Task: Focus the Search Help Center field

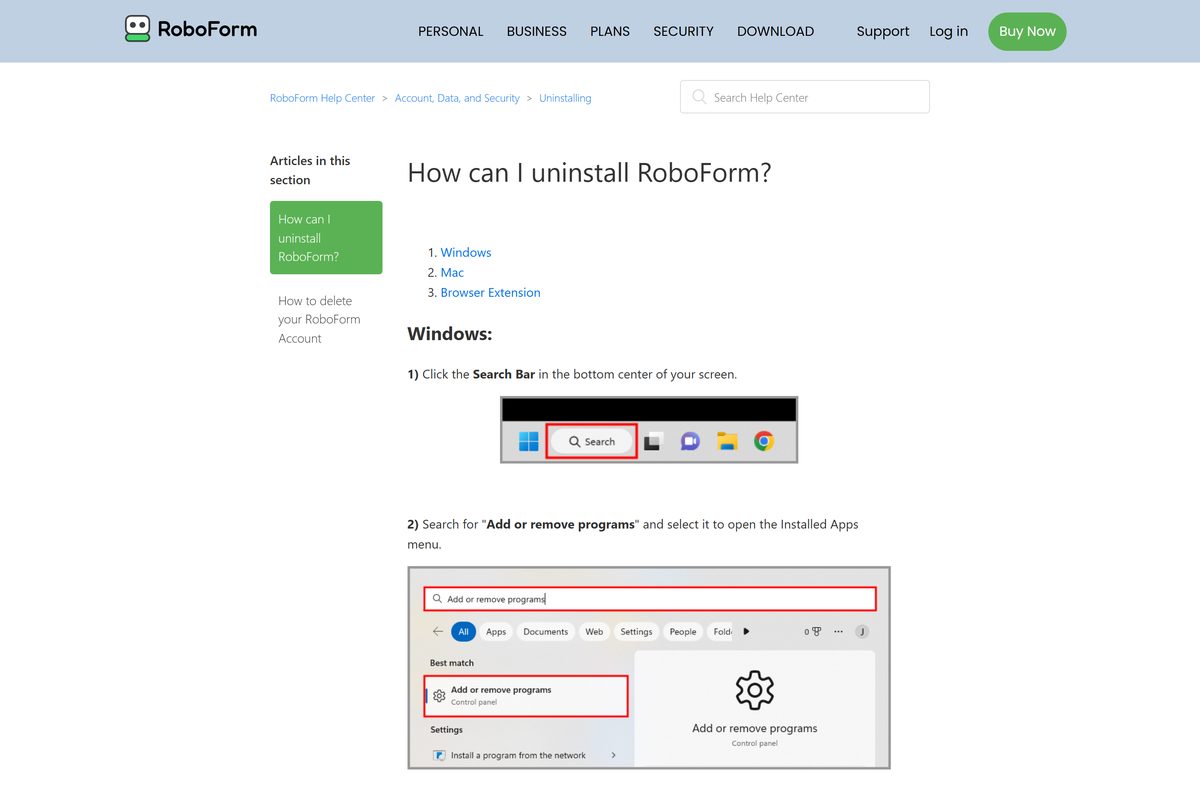Action: pyautogui.click(x=805, y=97)
